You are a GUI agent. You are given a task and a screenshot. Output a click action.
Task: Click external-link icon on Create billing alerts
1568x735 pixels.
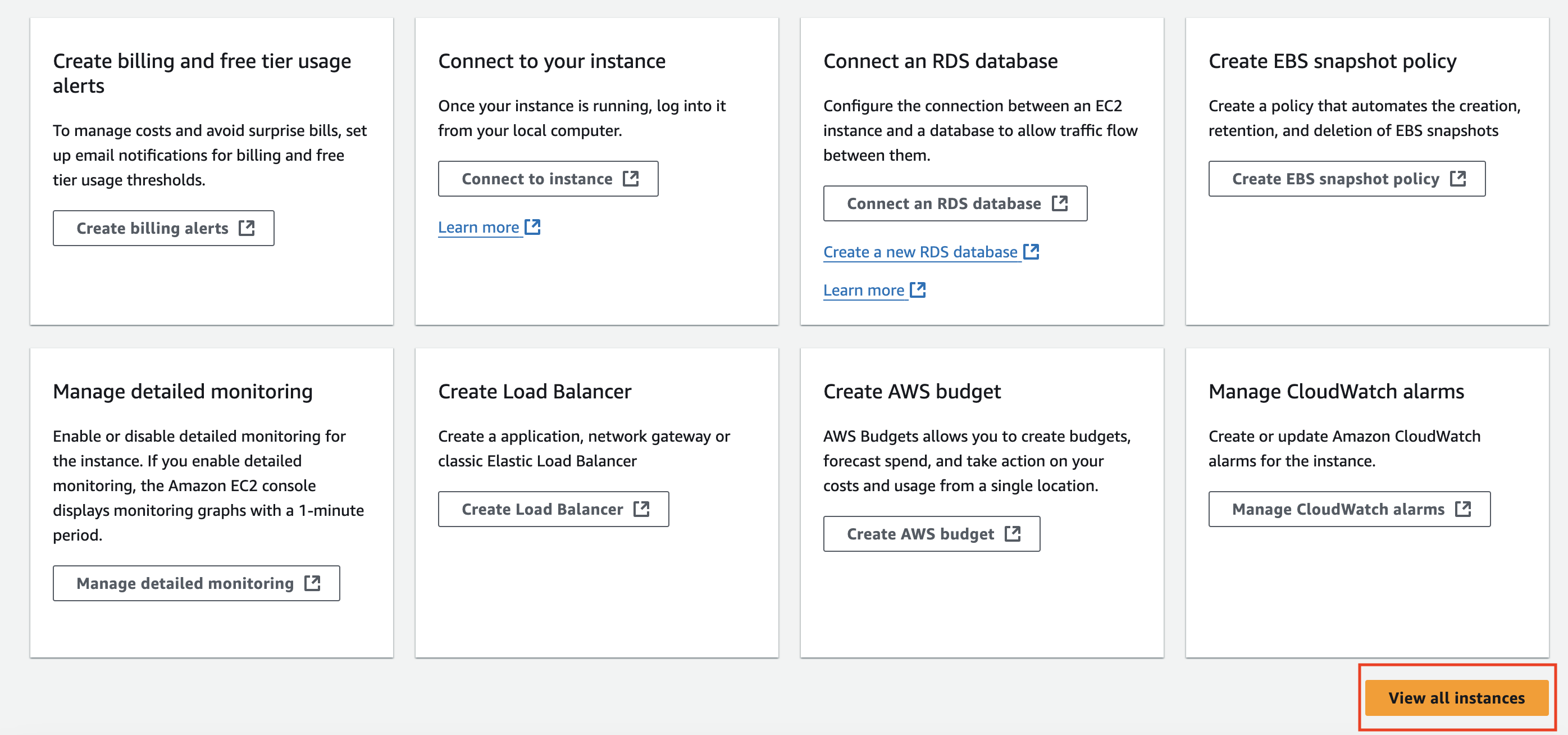[x=247, y=228]
